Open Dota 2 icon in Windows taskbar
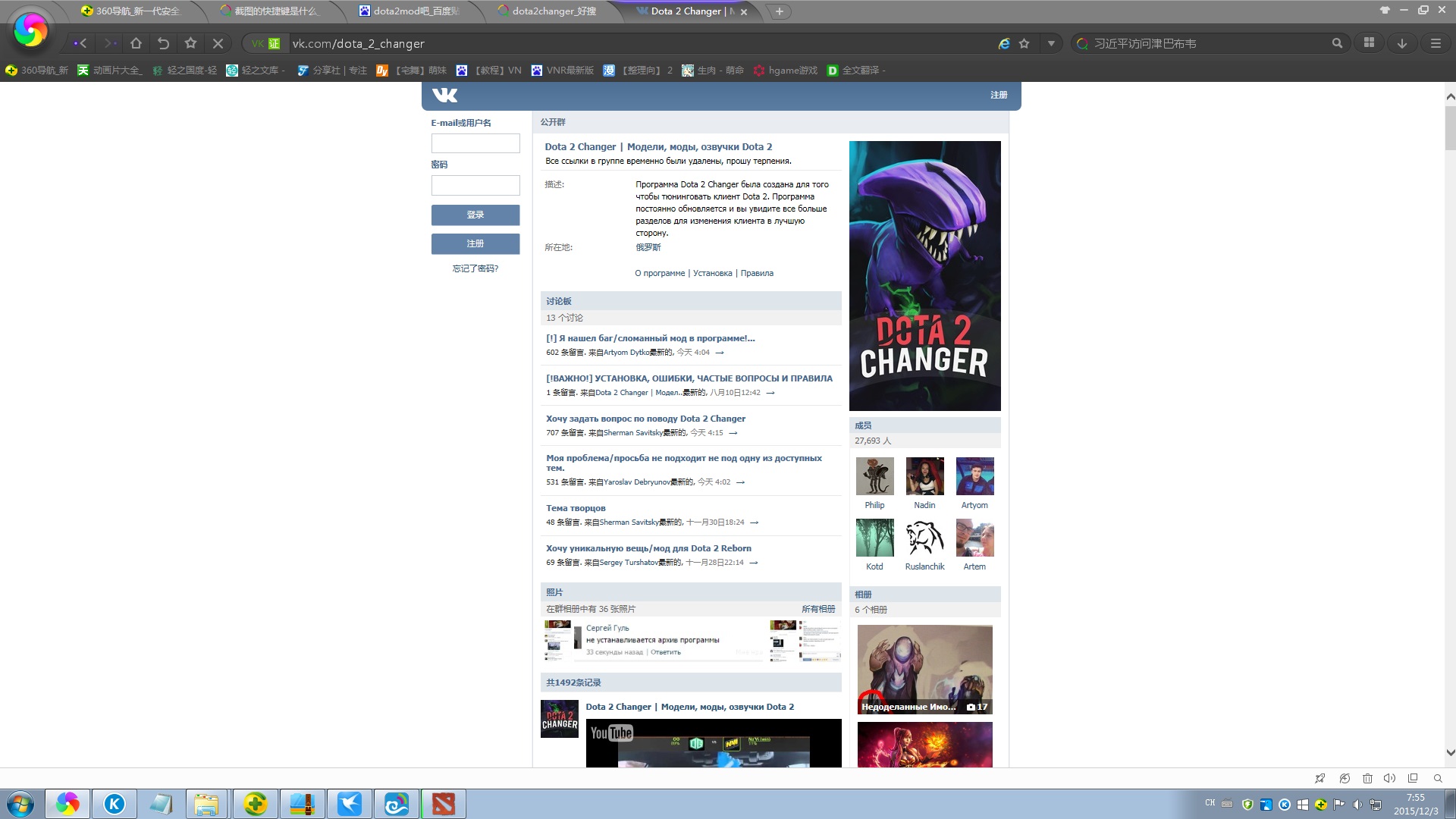1456x819 pixels. 443,804
